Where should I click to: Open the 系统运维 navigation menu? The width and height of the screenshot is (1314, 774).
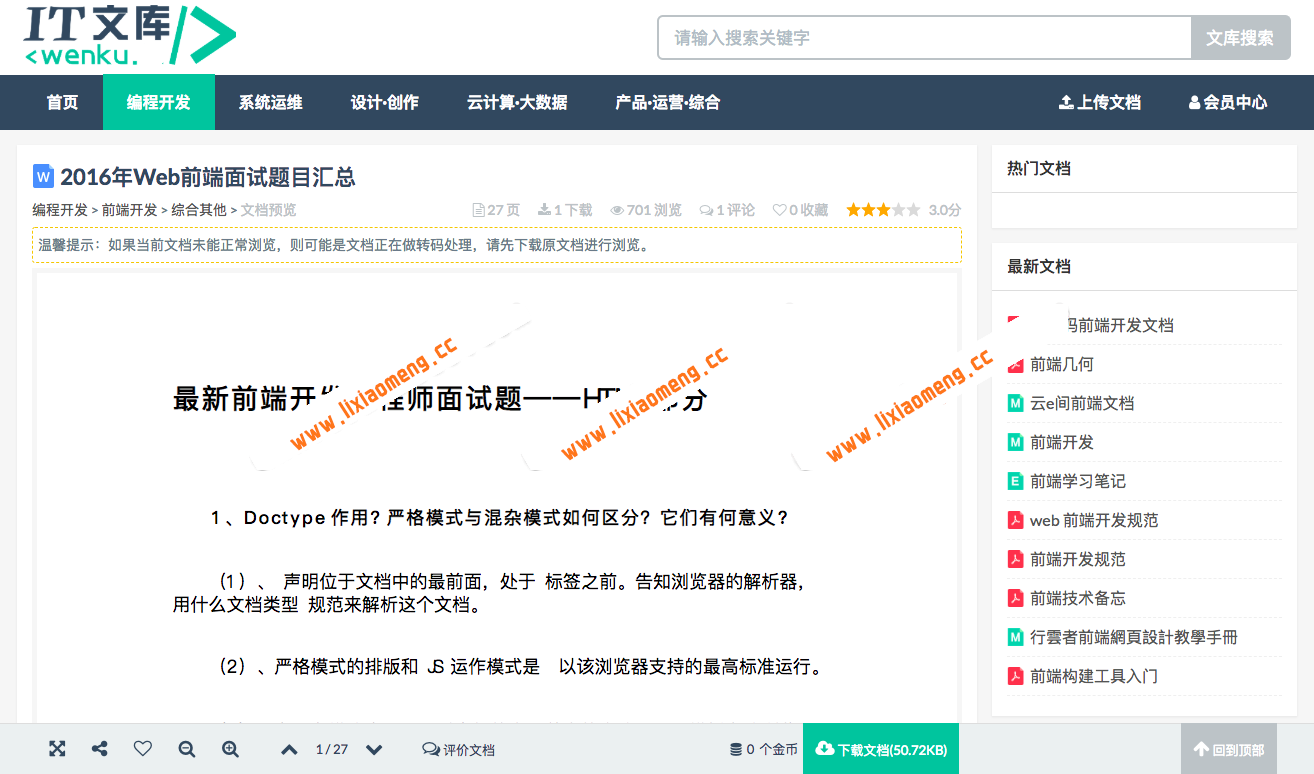(268, 102)
